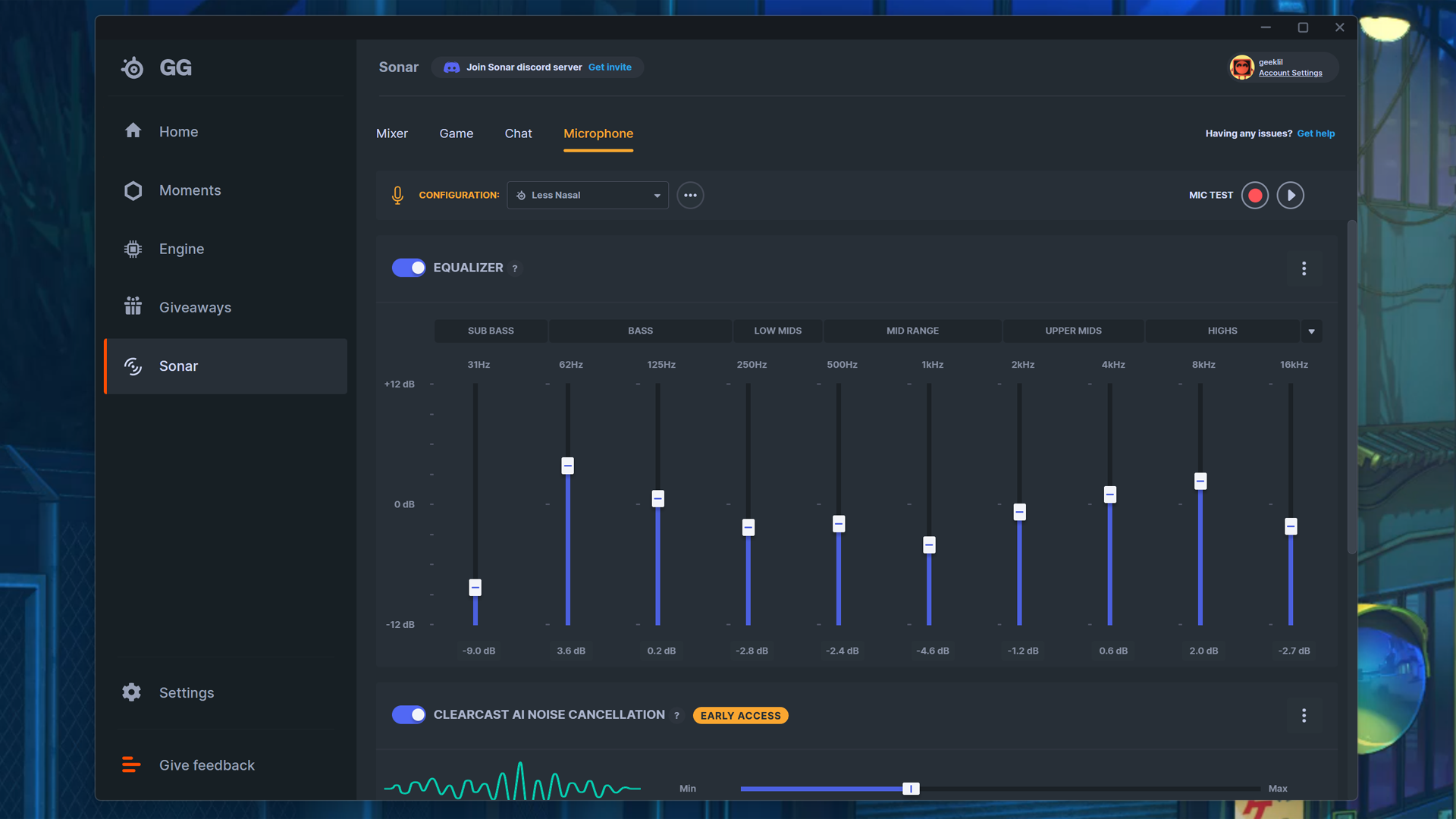Screen dimensions: 1456x819
Task: Open the configuration options ellipsis button
Action: (690, 195)
